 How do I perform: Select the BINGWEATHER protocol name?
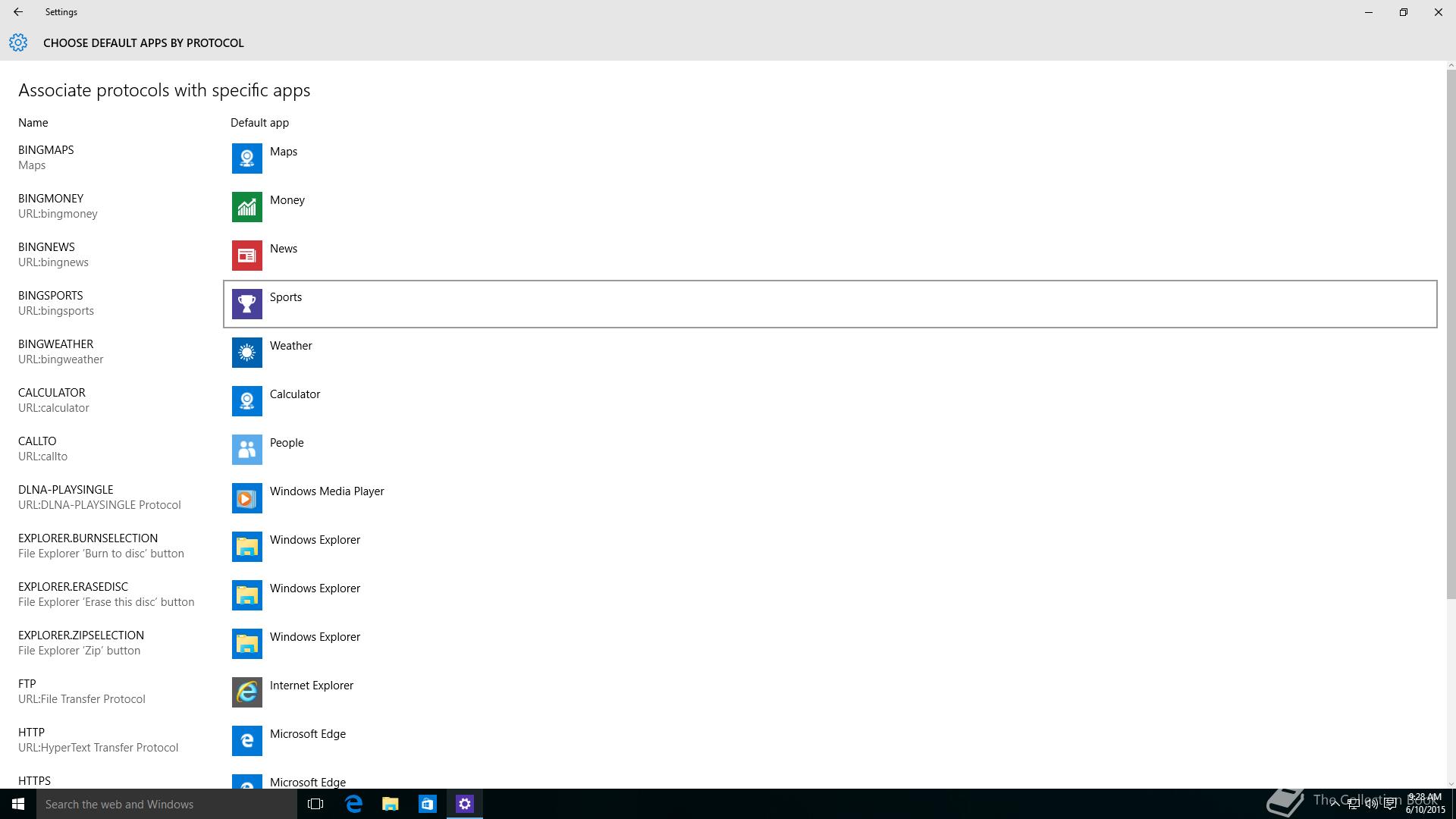pos(56,344)
